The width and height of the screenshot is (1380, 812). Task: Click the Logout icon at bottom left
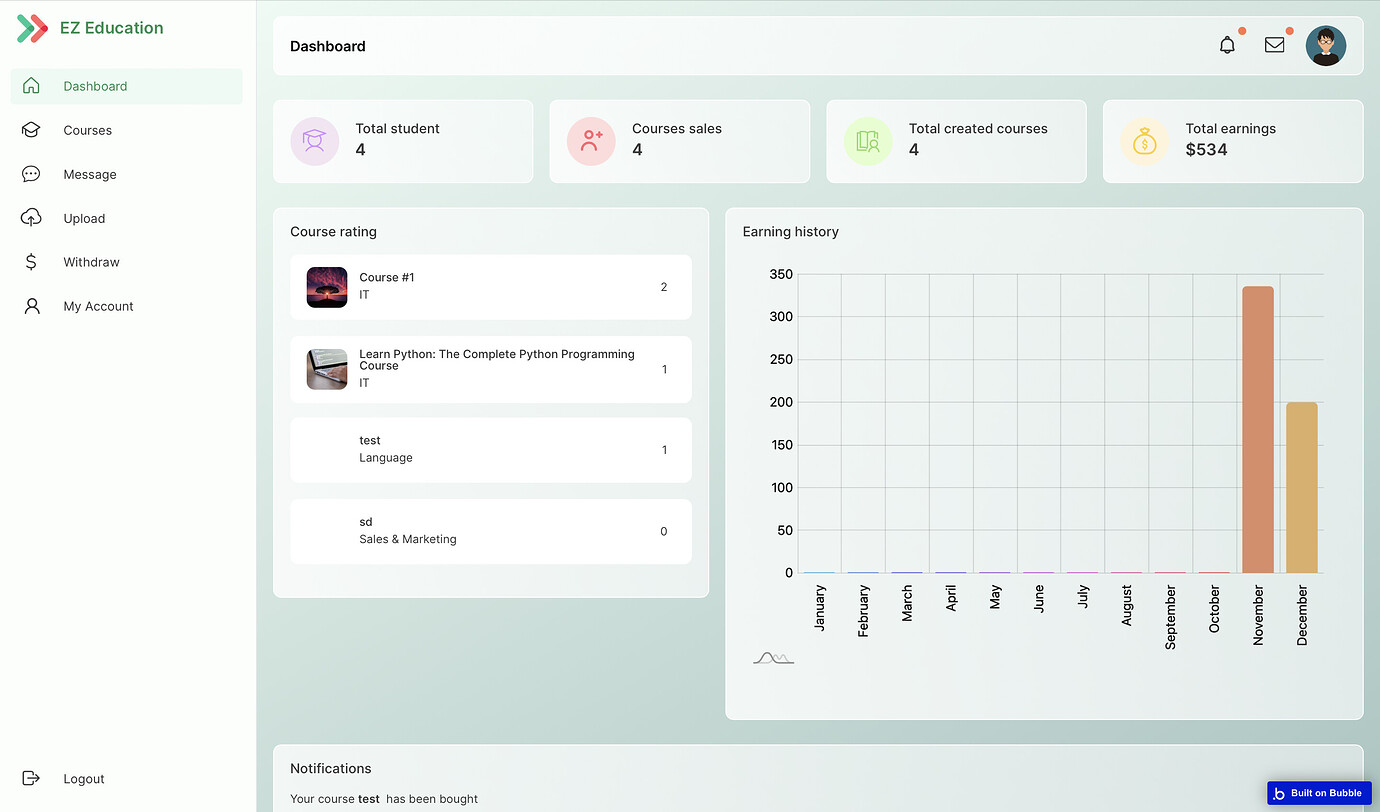pos(31,778)
